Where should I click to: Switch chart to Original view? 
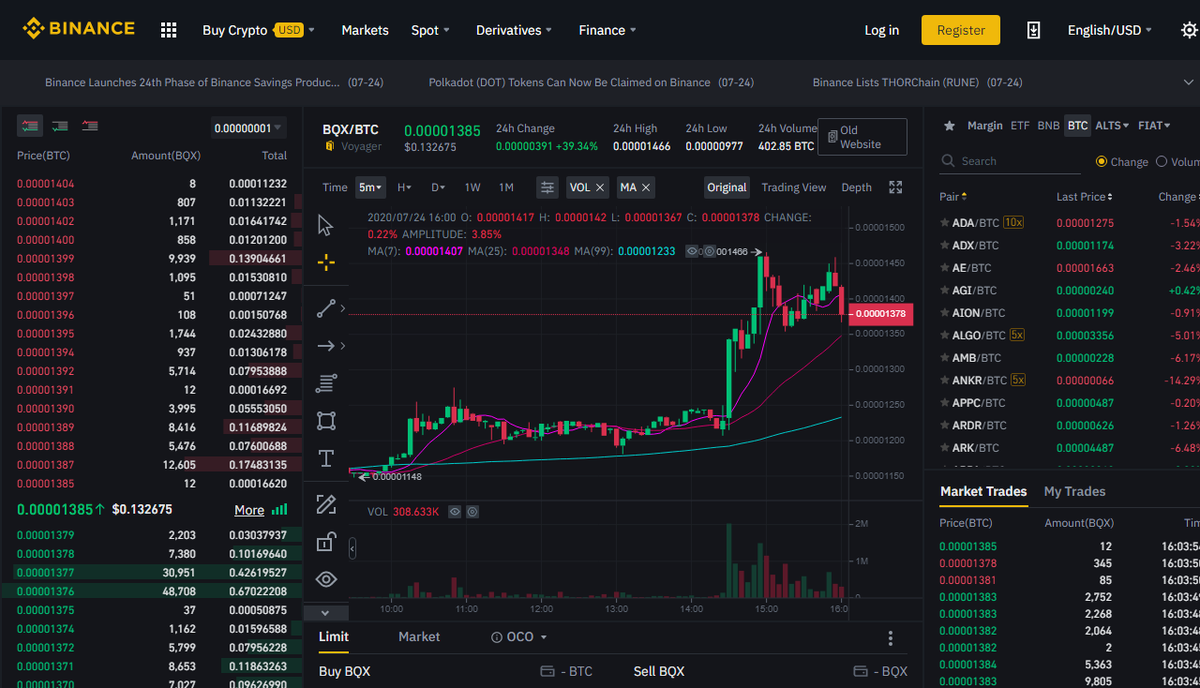727,187
